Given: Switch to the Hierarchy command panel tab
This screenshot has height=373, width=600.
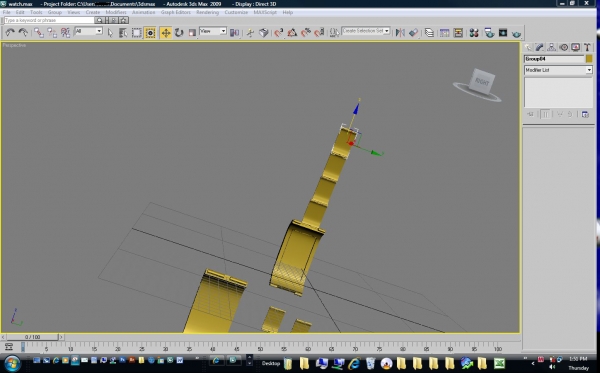Looking at the screenshot, I should [x=551, y=47].
